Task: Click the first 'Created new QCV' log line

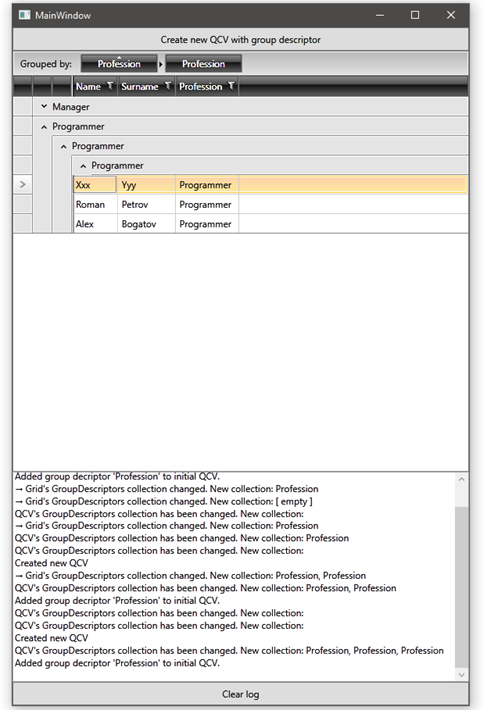Action: pos(51,563)
